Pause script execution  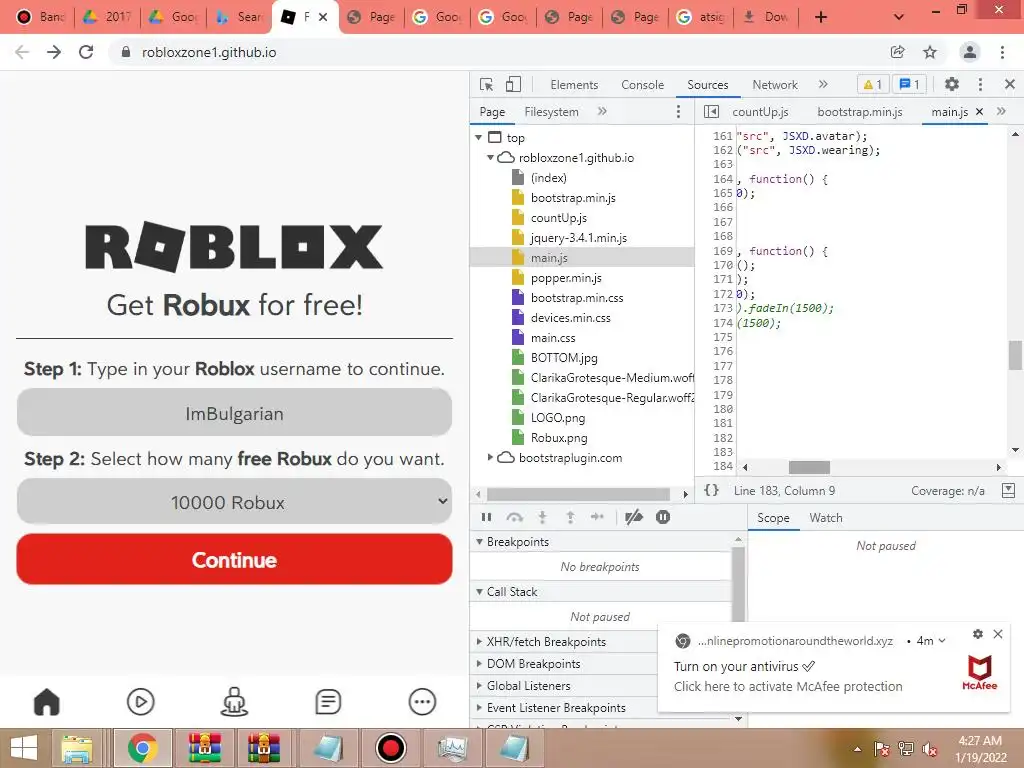tap(486, 517)
